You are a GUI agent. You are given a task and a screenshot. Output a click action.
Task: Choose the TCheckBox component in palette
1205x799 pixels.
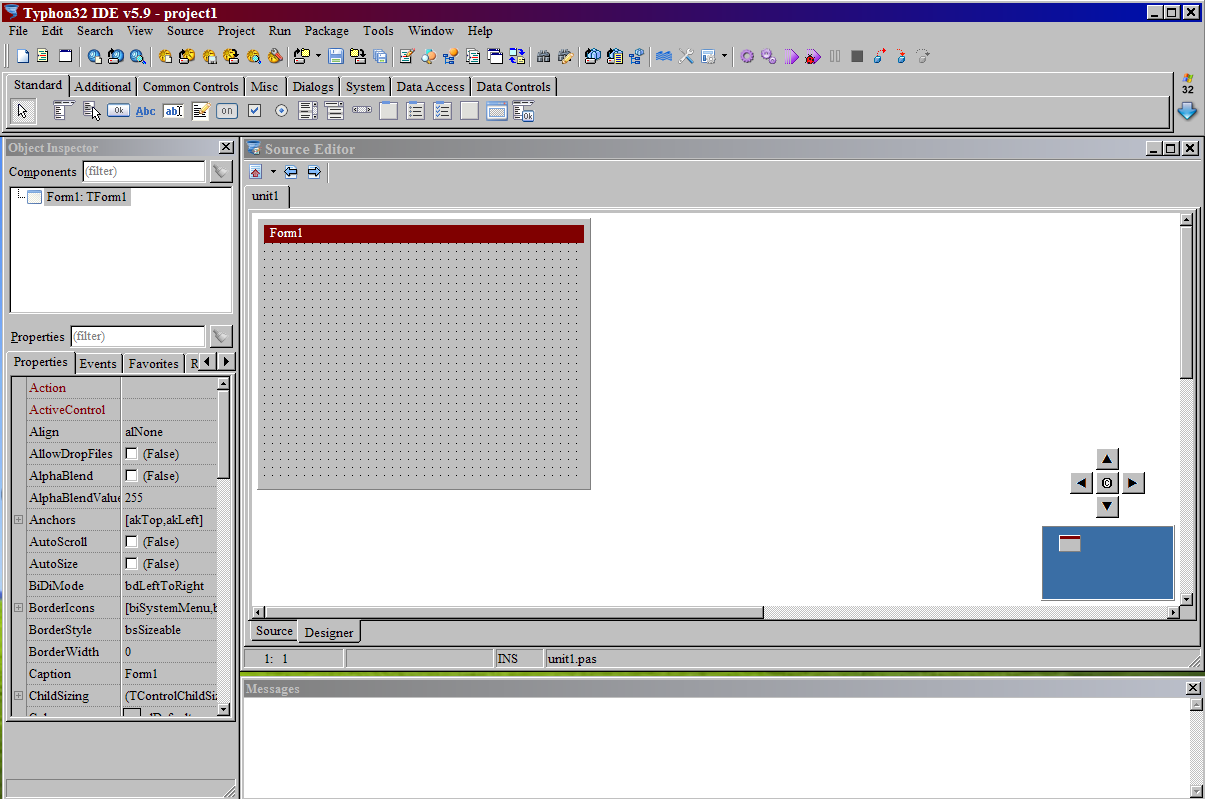[255, 111]
